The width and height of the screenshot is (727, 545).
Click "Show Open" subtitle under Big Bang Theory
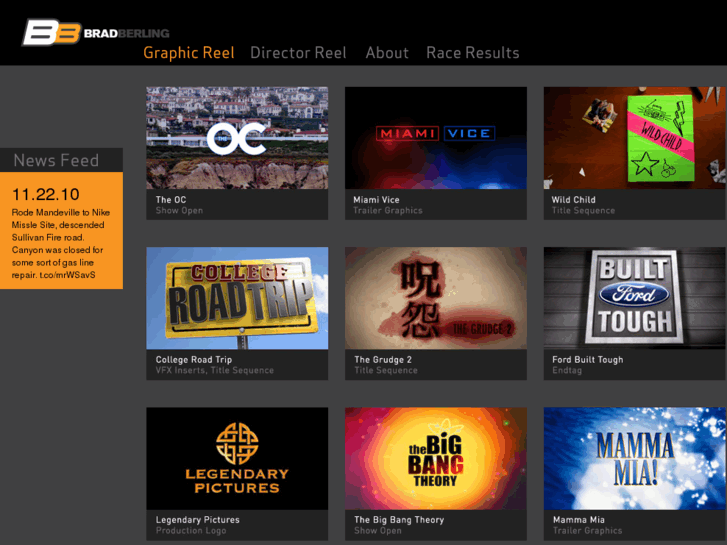click(378, 531)
